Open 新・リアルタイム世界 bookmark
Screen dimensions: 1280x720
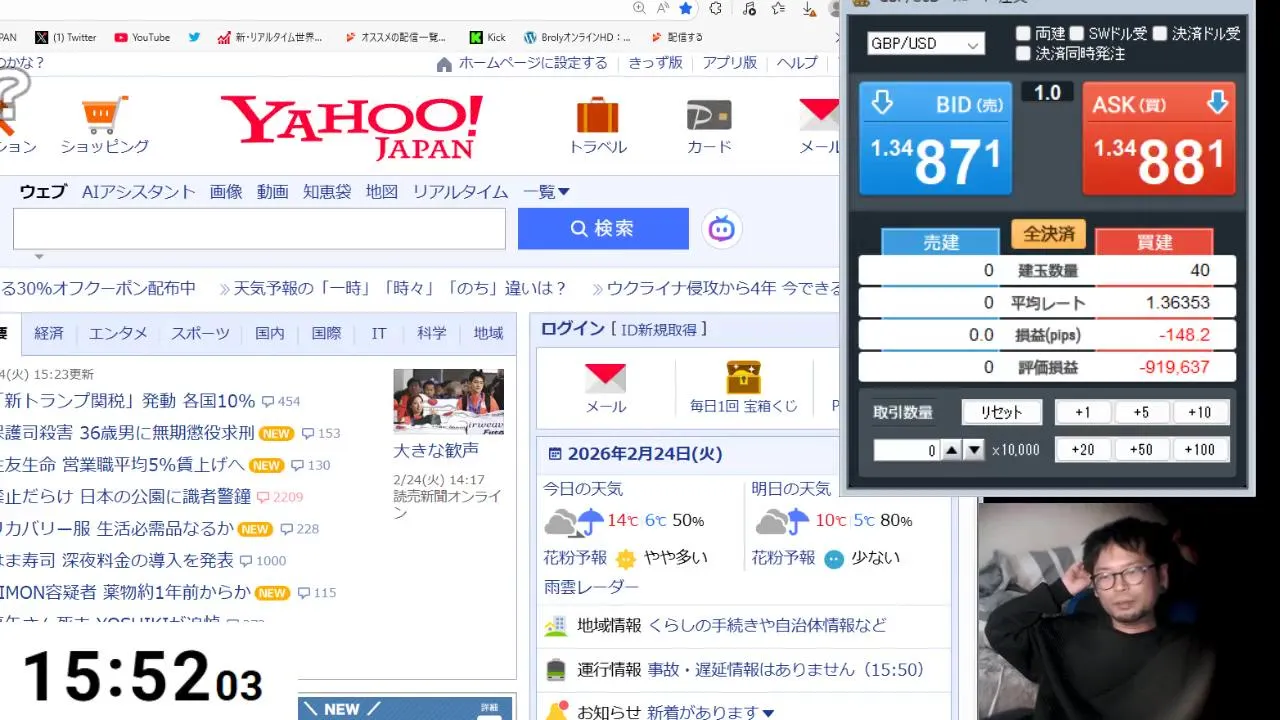(270, 37)
